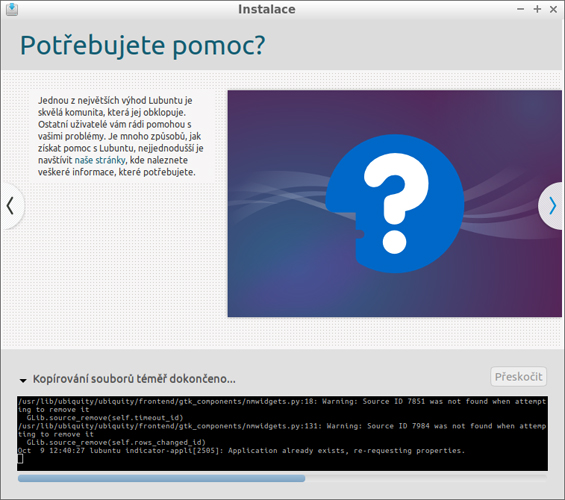
Task: Focus the black terminal output area
Action: point(282,434)
